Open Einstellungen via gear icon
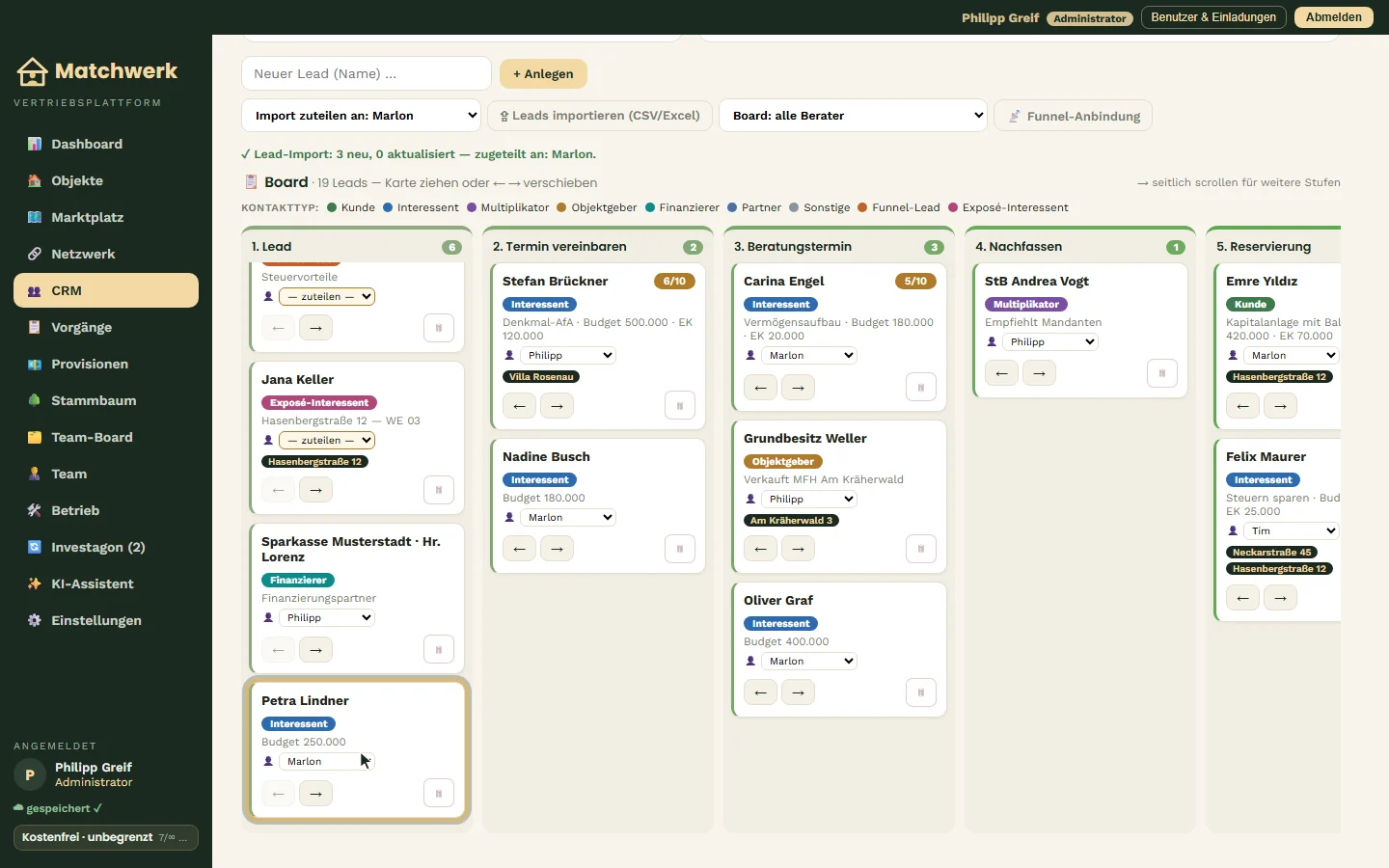 [x=35, y=620]
